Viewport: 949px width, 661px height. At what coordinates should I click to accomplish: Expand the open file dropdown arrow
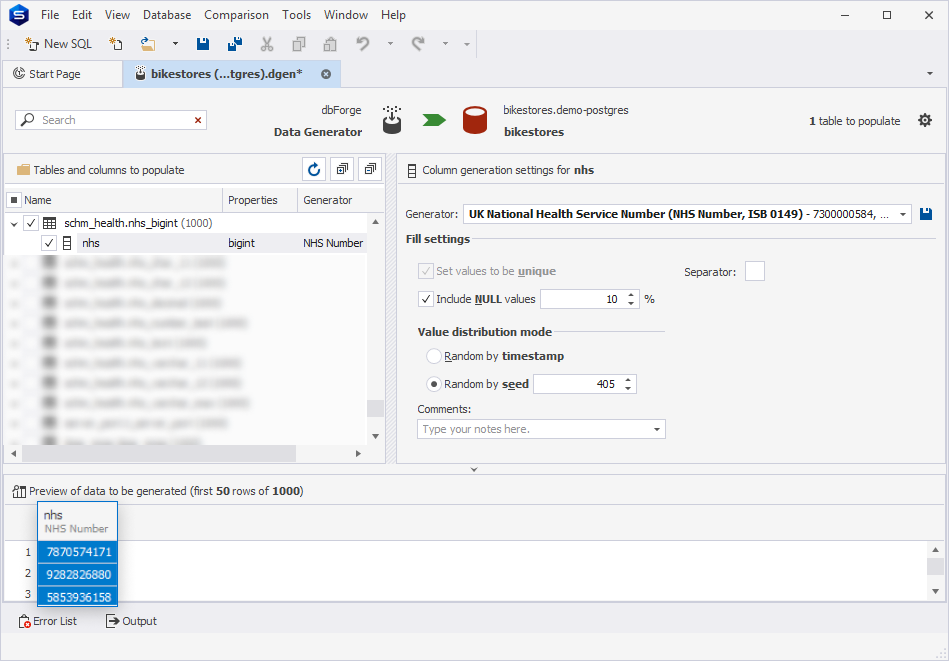pos(175,44)
